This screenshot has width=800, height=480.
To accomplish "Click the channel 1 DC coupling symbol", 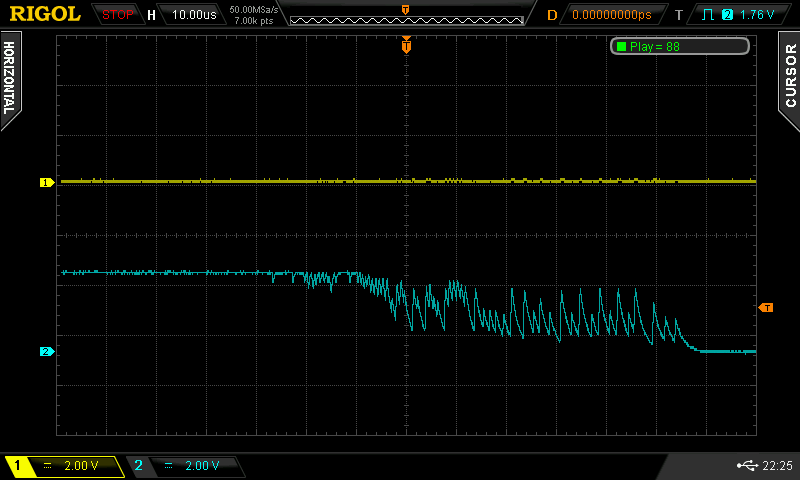I will (47, 465).
